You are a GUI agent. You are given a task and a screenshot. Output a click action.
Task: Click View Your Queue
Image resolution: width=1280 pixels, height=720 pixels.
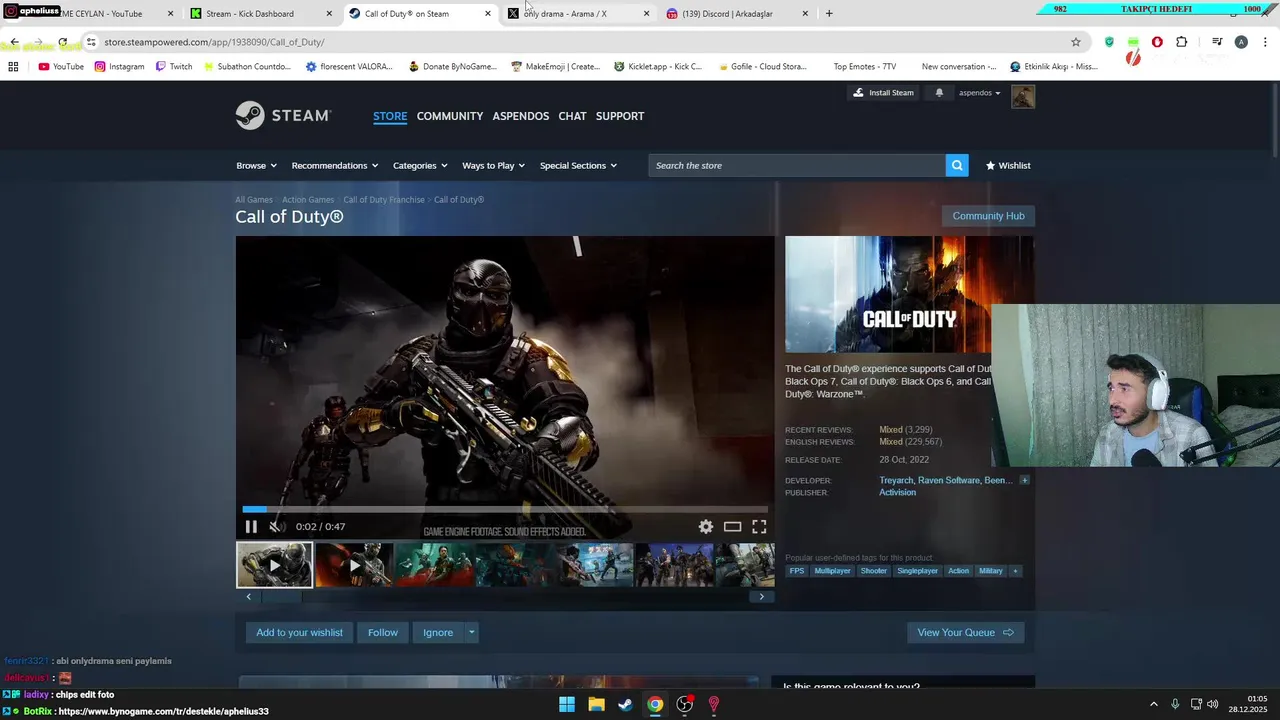(965, 632)
